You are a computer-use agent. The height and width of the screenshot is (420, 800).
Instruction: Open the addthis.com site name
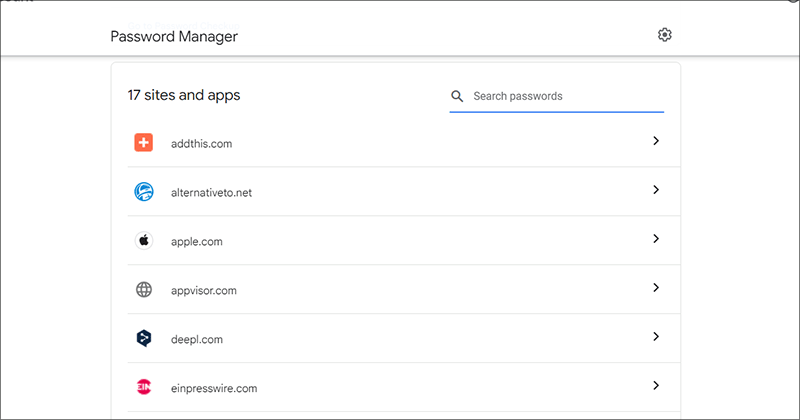(202, 144)
